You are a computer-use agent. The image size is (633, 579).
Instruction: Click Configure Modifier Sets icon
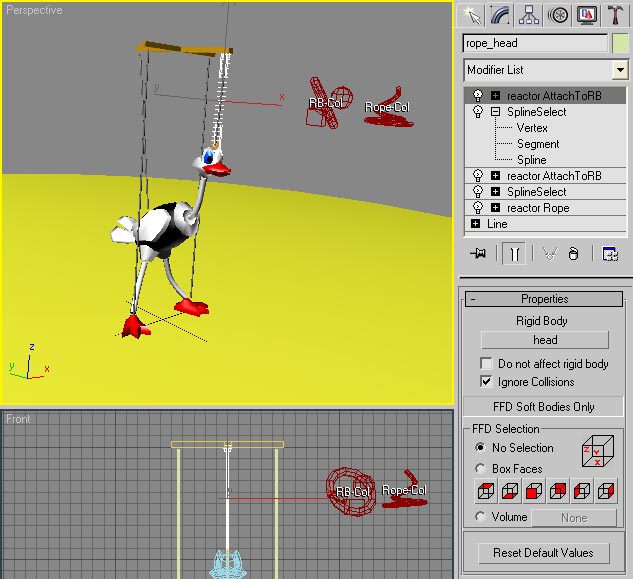(610, 254)
